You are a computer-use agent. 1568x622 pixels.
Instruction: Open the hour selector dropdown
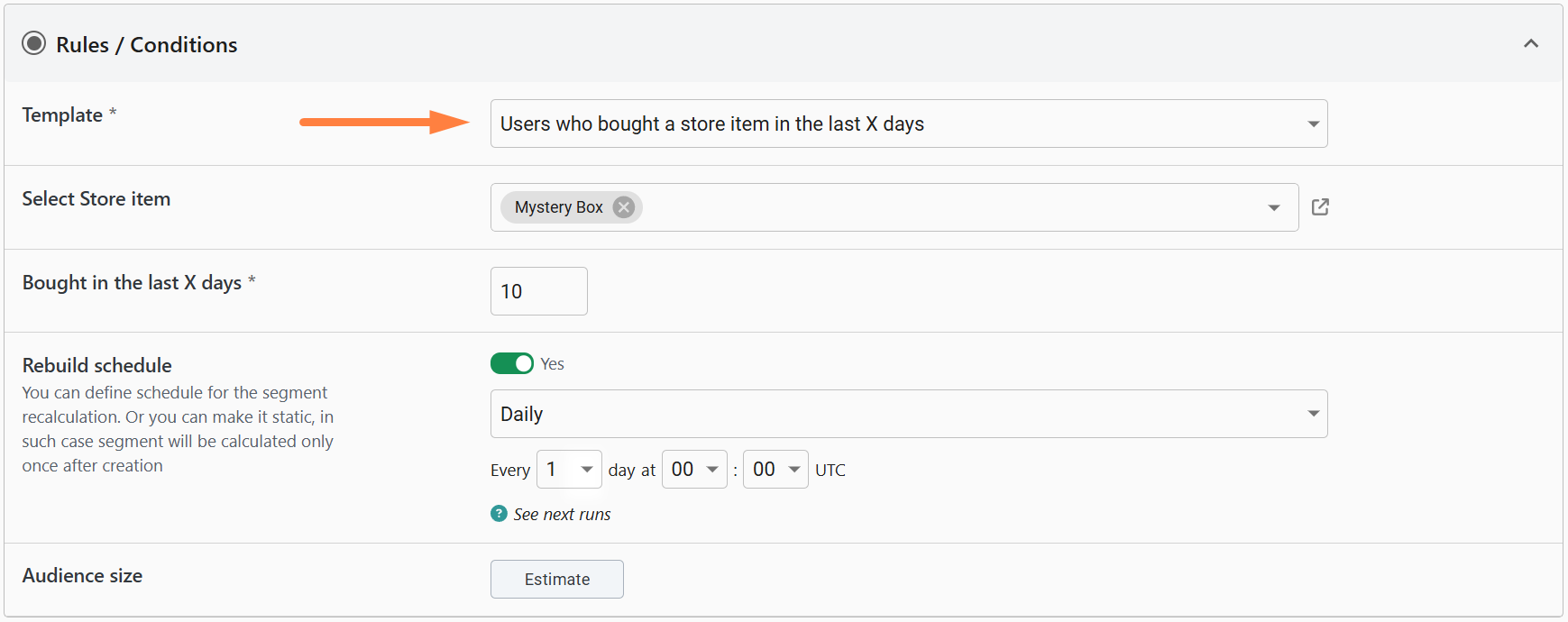pyautogui.click(x=693, y=470)
